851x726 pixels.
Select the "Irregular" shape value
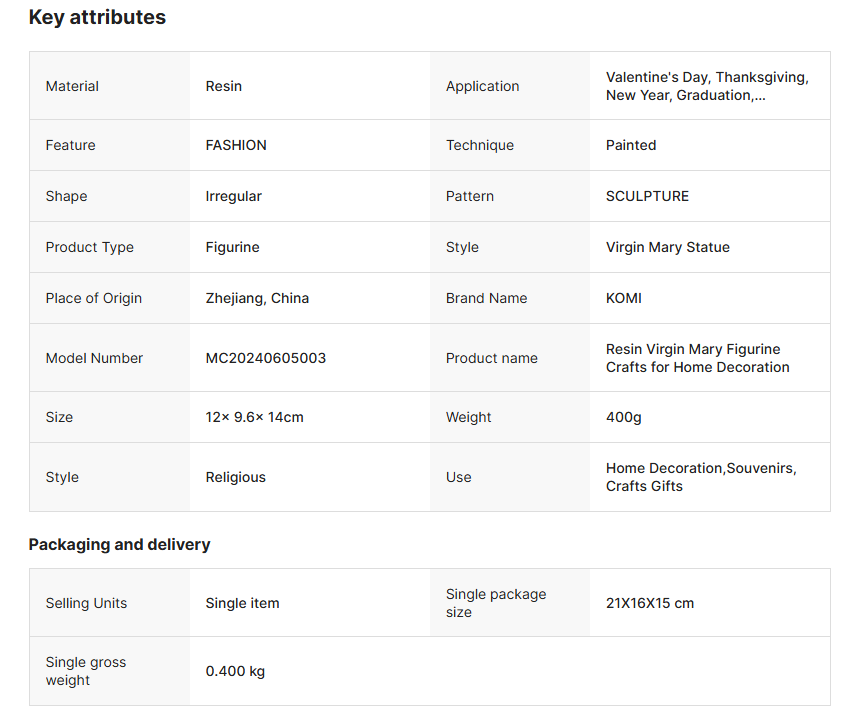pos(234,196)
